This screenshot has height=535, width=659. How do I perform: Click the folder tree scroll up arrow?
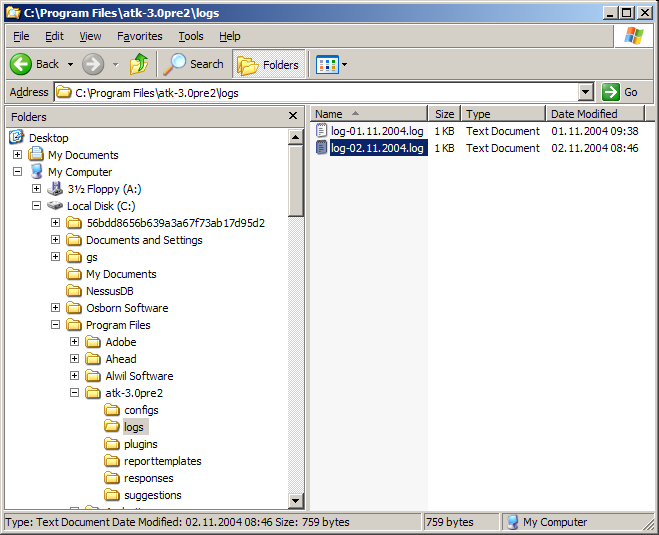295,137
